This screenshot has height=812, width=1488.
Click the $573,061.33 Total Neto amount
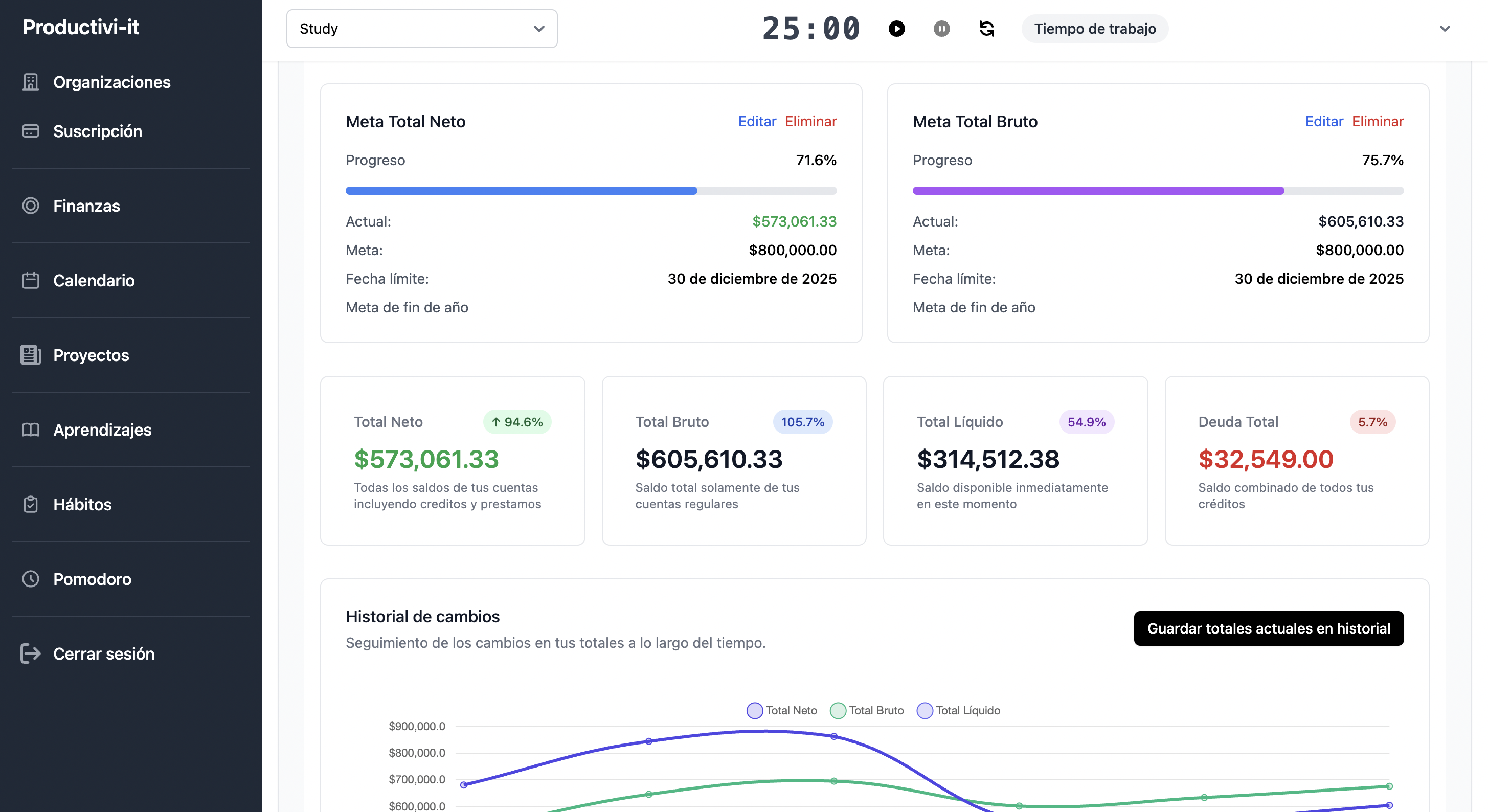pos(426,459)
